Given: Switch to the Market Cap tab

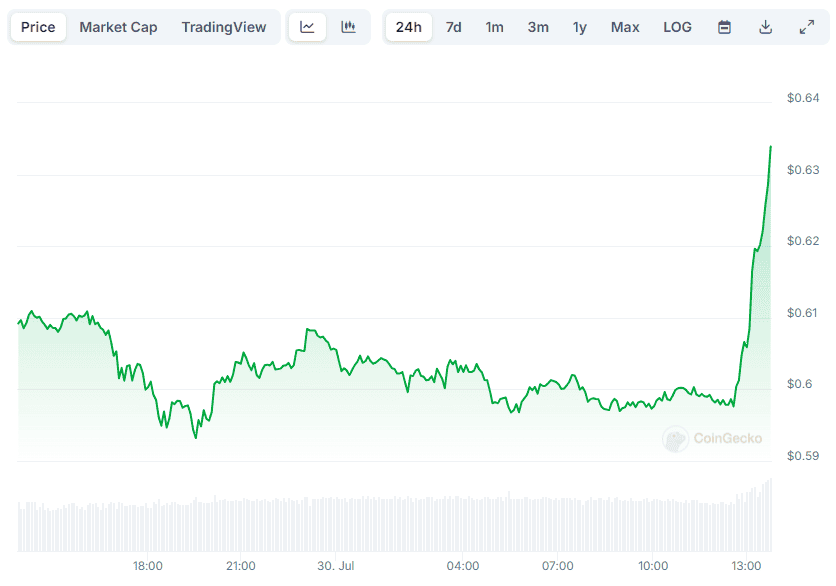Looking at the screenshot, I should (x=118, y=27).
